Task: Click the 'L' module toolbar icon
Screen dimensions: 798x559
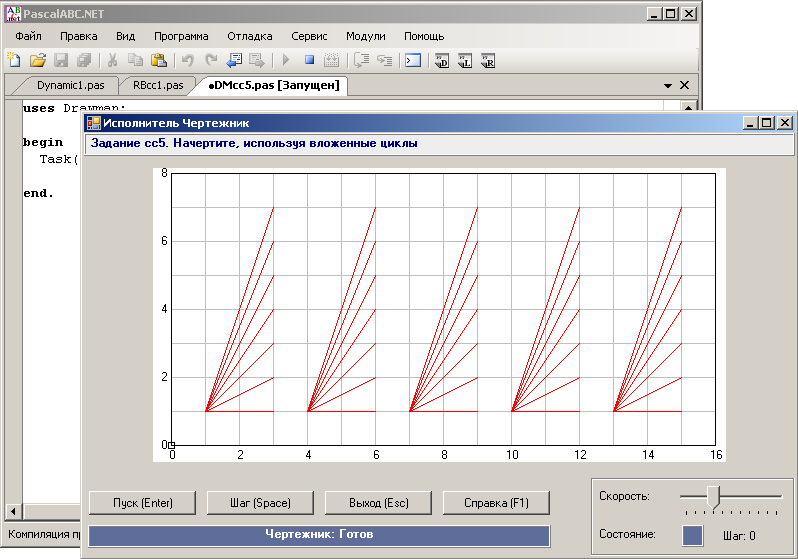Action: [x=465, y=61]
